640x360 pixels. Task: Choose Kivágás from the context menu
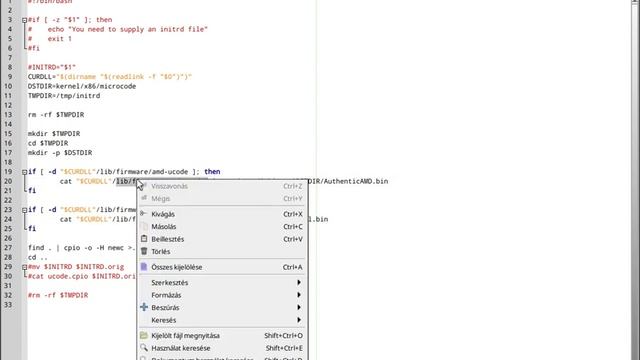tap(222, 214)
